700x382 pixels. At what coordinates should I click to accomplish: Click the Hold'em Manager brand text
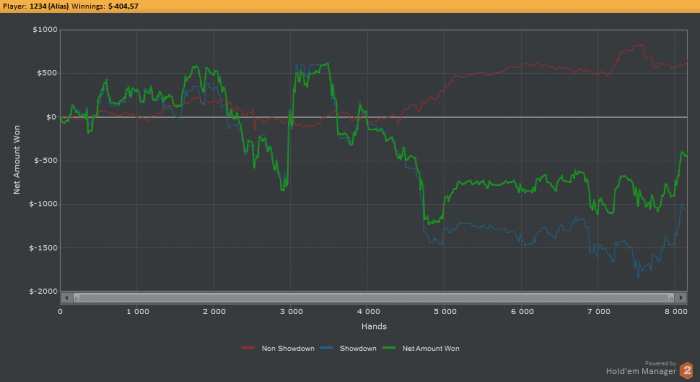(x=641, y=371)
